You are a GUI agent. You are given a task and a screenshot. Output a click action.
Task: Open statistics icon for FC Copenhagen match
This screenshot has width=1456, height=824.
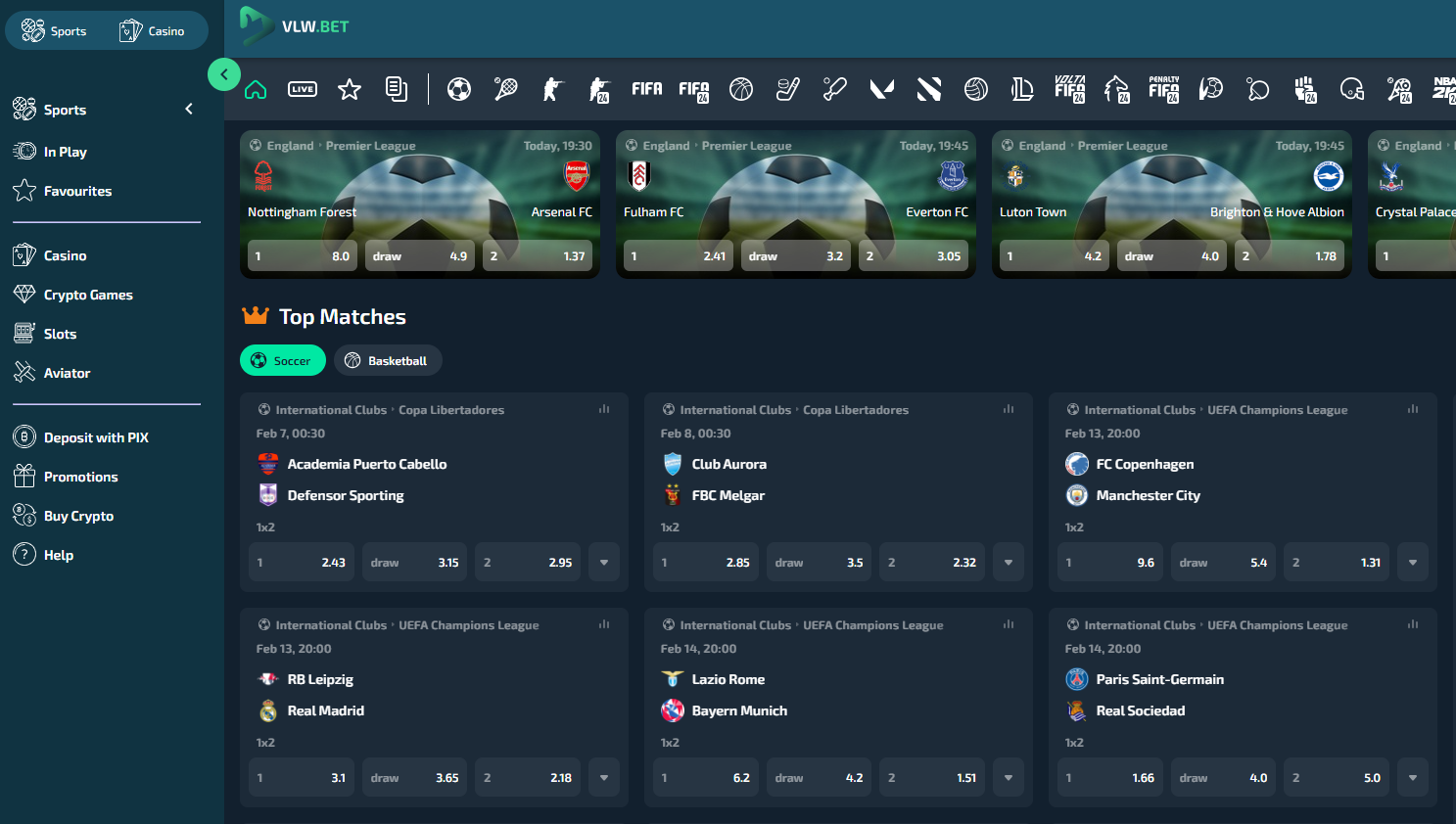click(x=1413, y=409)
